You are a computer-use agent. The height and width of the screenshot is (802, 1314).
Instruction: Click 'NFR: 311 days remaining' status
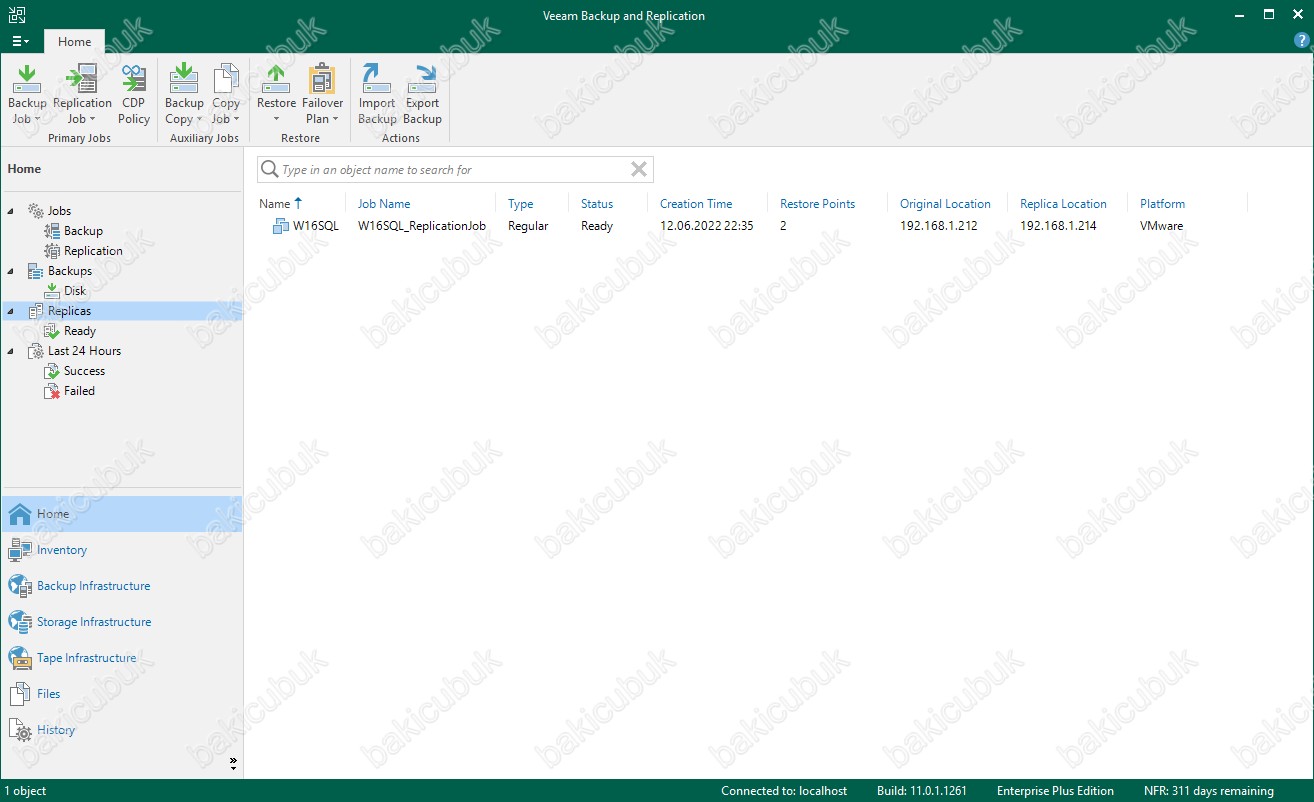coord(1209,791)
